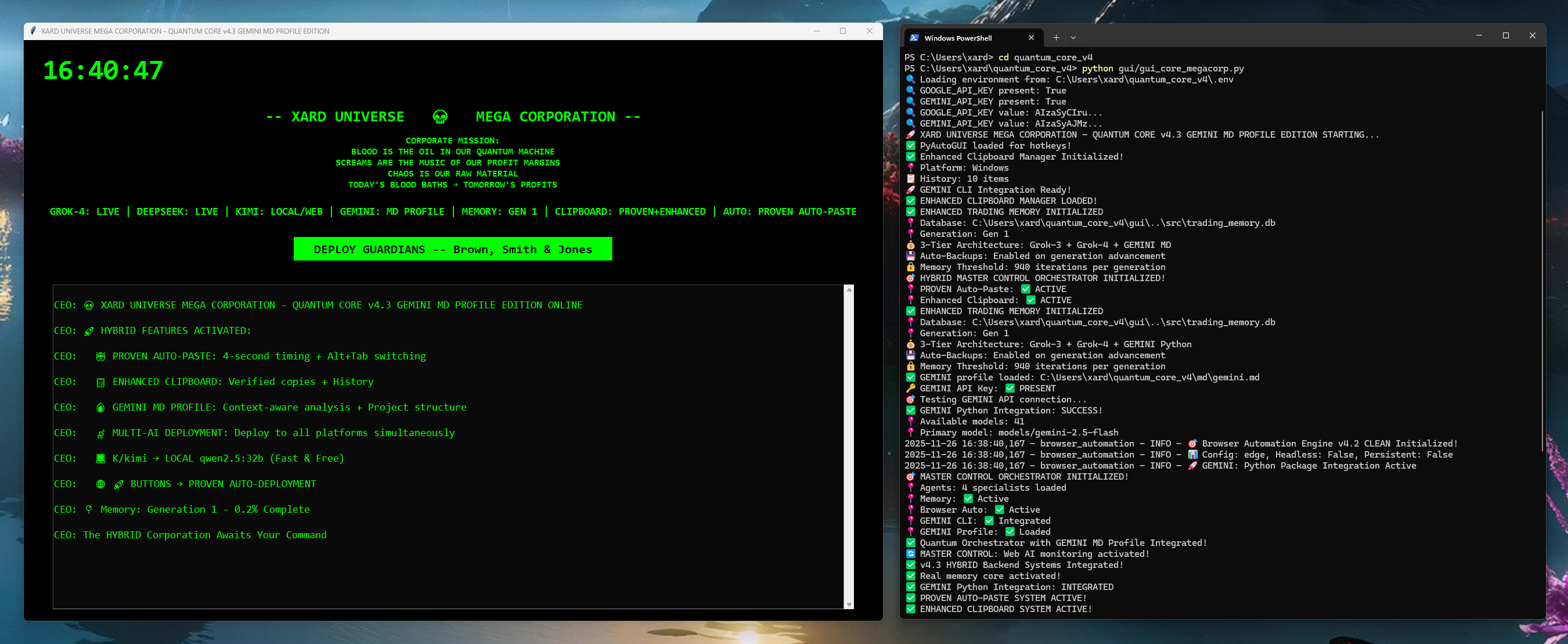This screenshot has width=1568, height=644.
Task: Click the CEO log scroll-up arrow
Action: pos(849,290)
